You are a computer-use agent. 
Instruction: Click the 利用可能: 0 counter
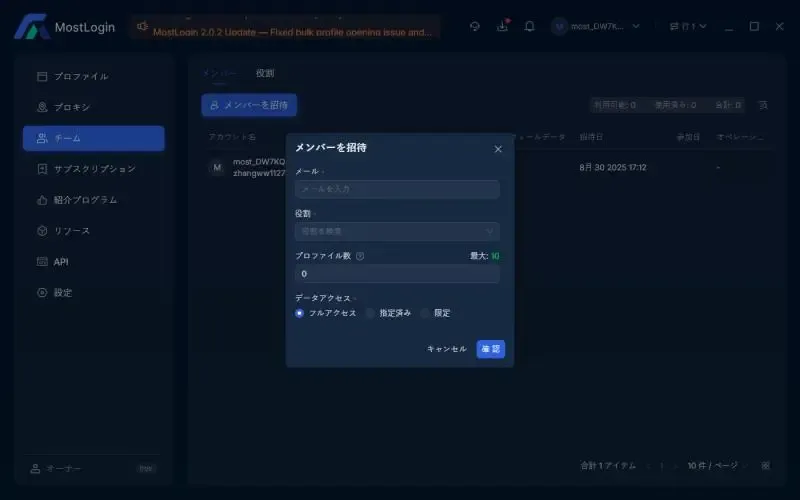(615, 105)
